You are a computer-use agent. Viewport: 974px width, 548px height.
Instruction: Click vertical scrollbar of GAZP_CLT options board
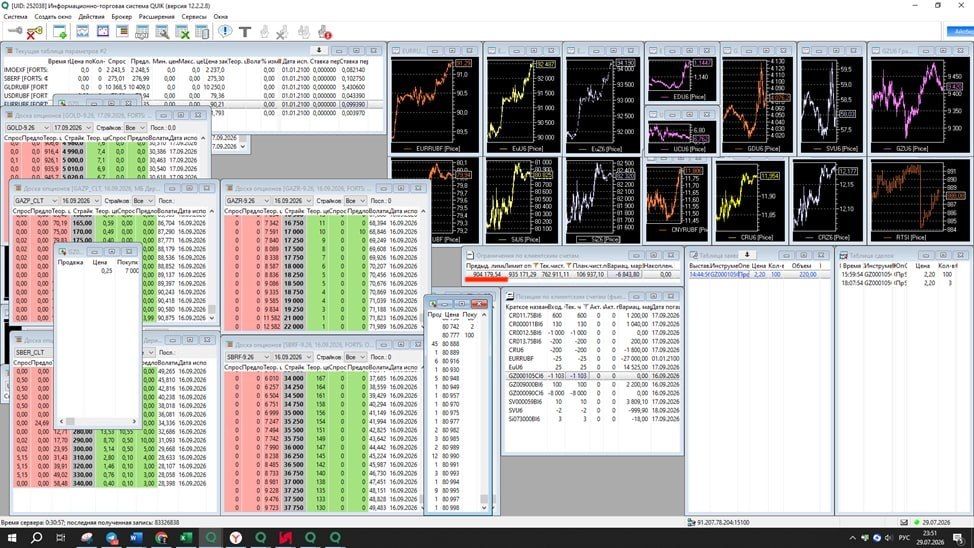(x=212, y=264)
